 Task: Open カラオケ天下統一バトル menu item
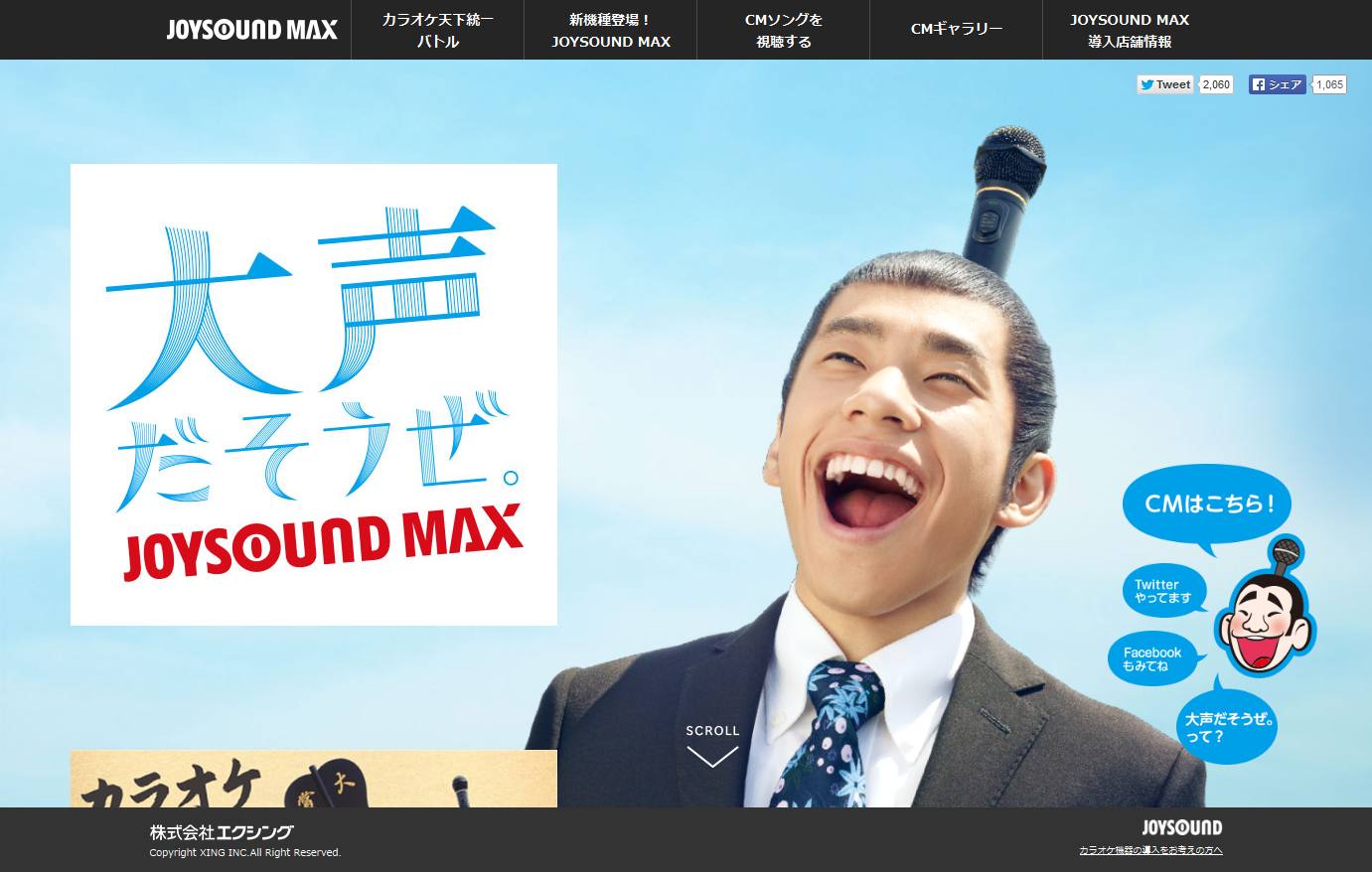click(437, 30)
